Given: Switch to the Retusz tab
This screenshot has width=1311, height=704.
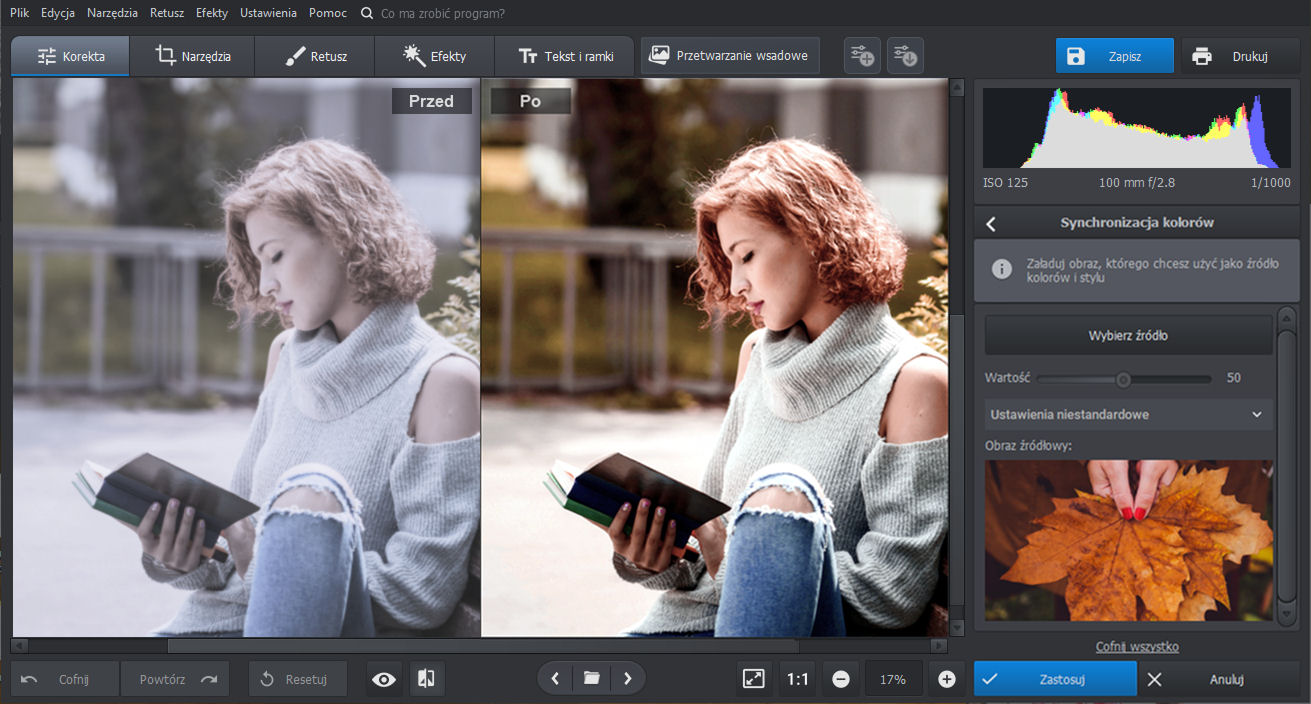Looking at the screenshot, I should pyautogui.click(x=315, y=56).
